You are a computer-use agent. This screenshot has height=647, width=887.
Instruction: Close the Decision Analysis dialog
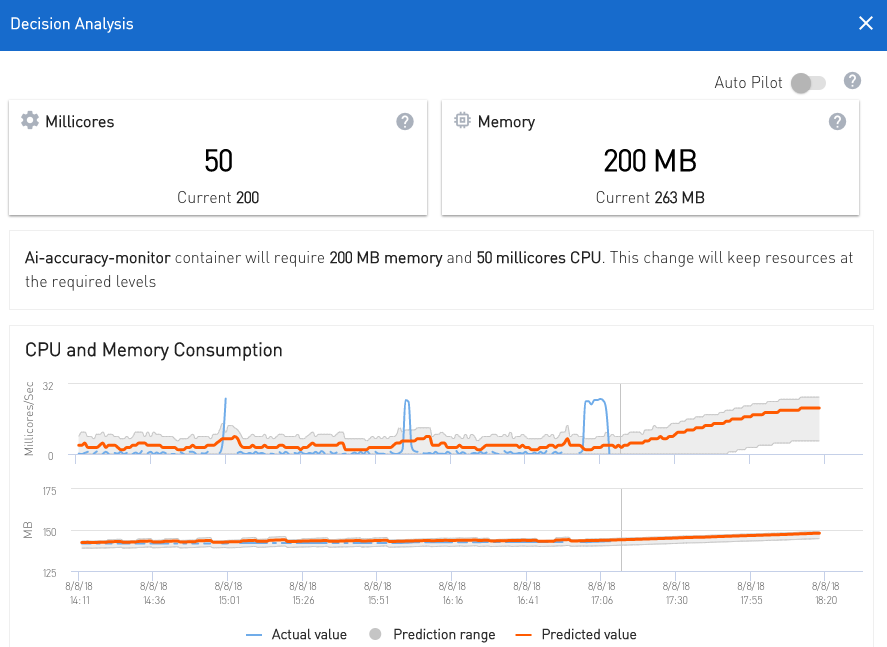(865, 23)
